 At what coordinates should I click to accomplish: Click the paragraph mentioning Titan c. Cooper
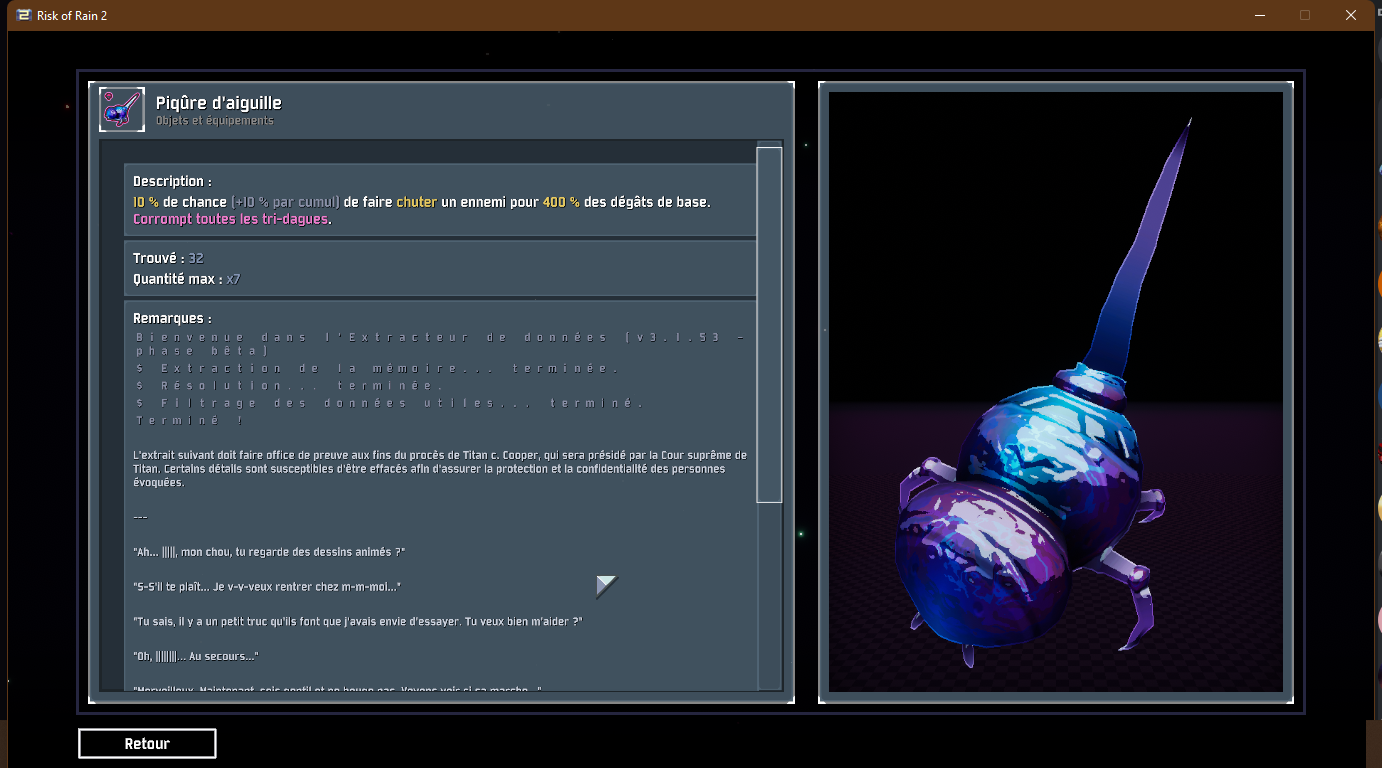pyautogui.click(x=440, y=468)
